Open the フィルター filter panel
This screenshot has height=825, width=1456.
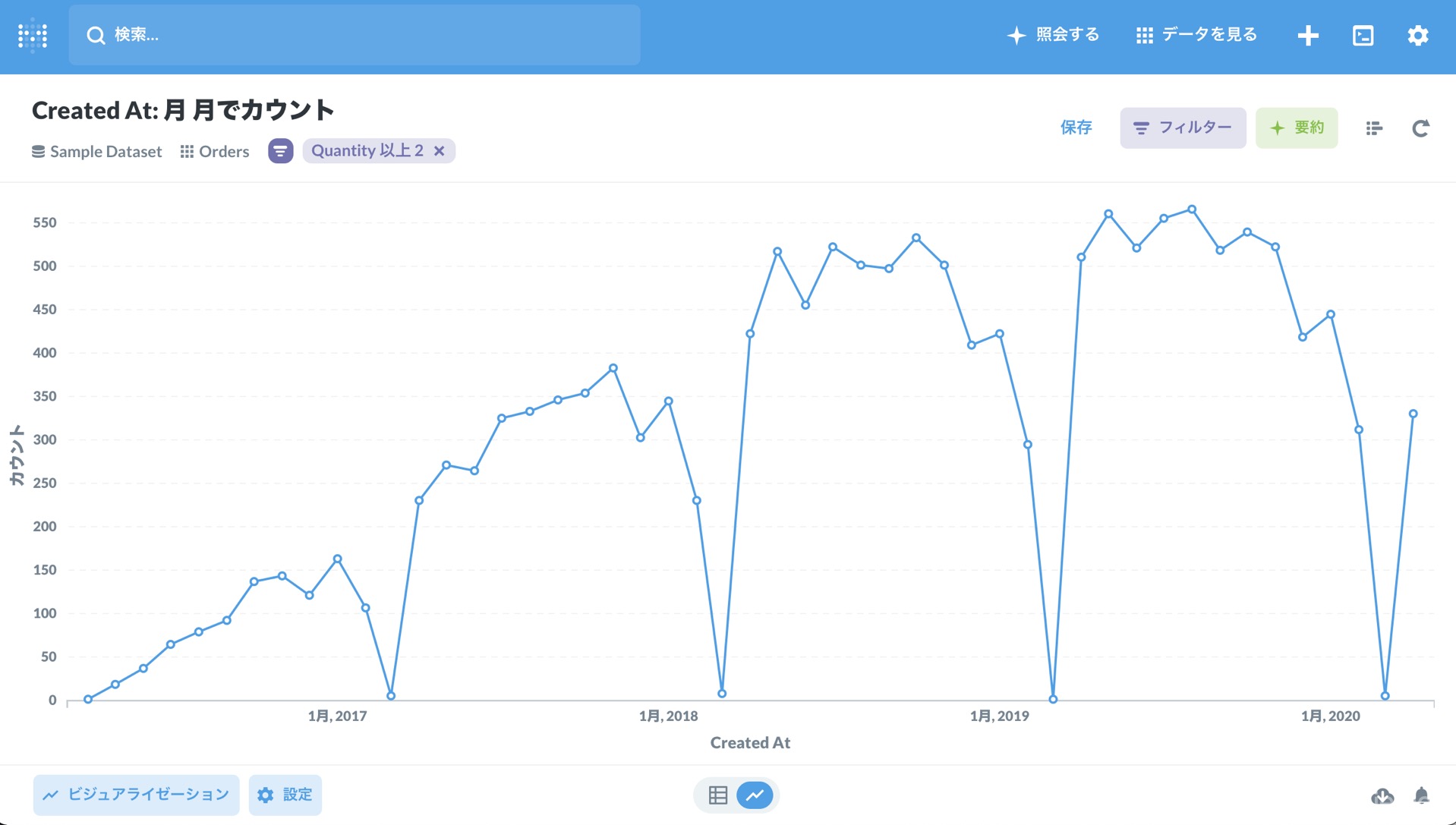click(x=1182, y=128)
